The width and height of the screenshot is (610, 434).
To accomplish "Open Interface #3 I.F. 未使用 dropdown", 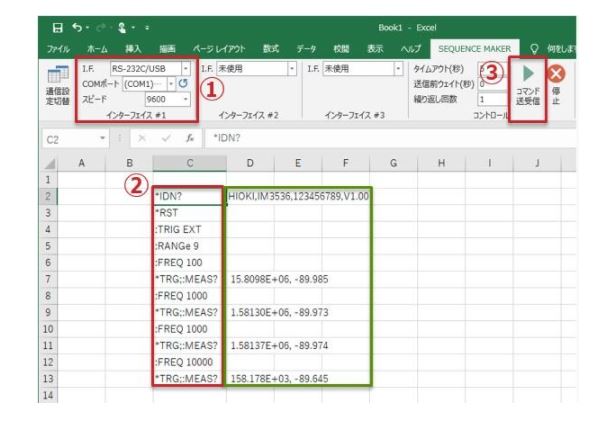I will 398,69.
